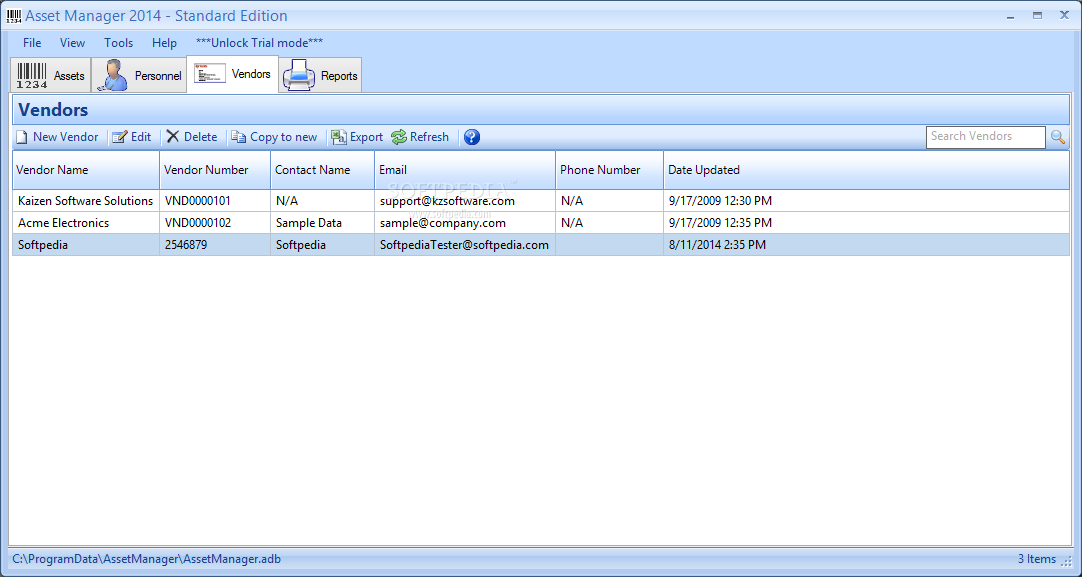Sort by Vendor Name column header
The width and height of the screenshot is (1082, 577).
coord(86,170)
